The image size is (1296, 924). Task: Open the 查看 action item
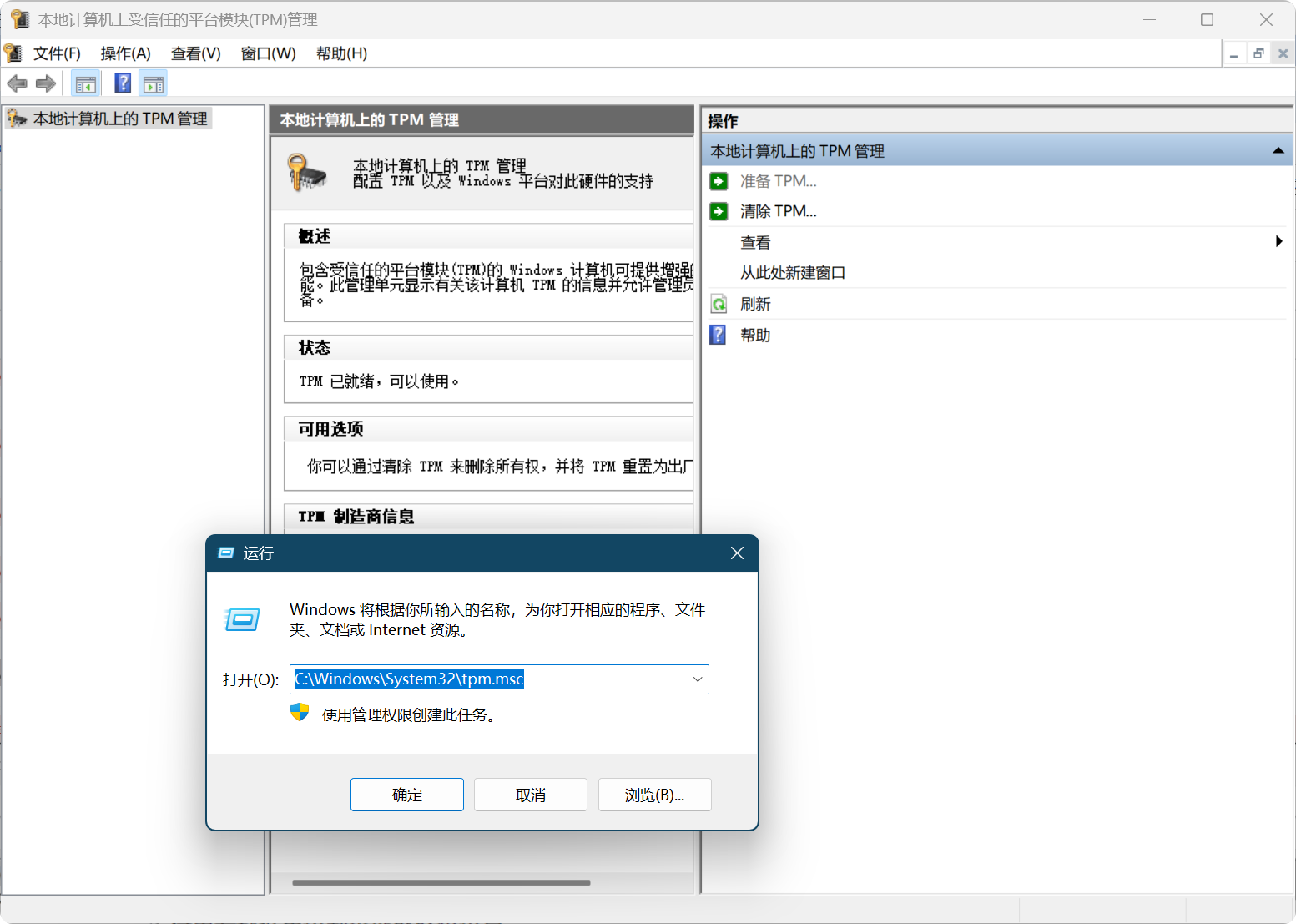click(755, 242)
